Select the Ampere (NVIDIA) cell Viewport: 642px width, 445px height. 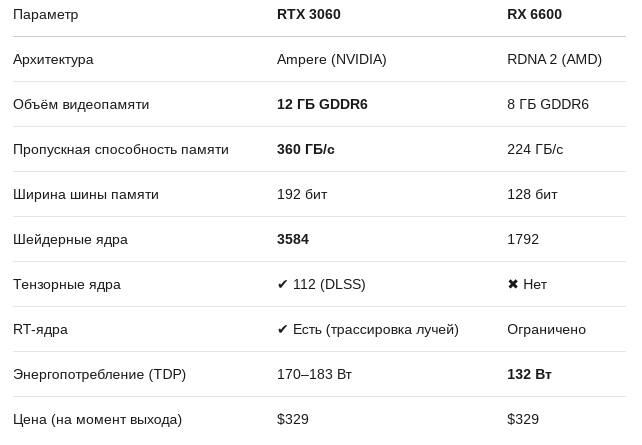pyautogui.click(x=331, y=60)
